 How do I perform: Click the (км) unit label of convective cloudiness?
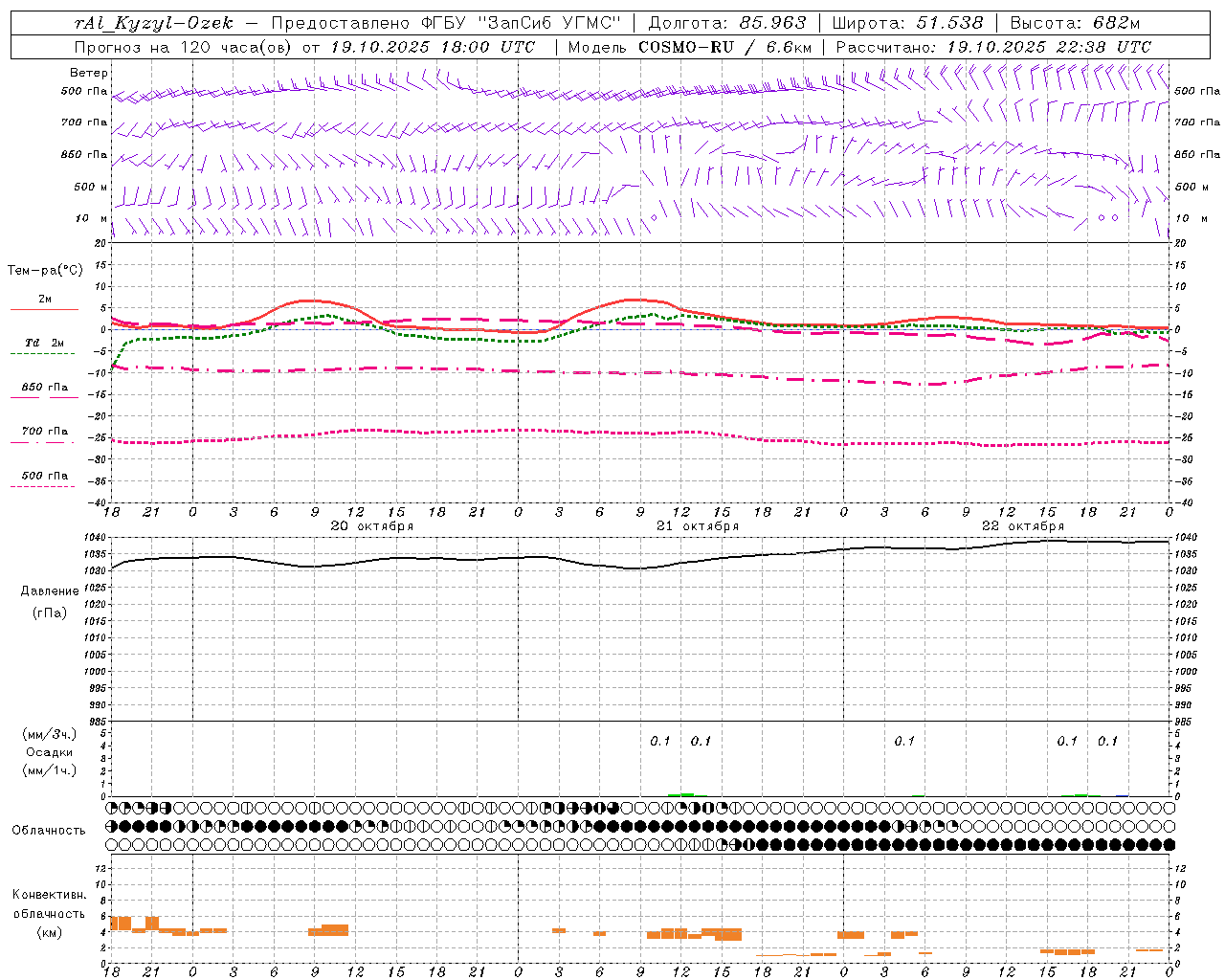(x=49, y=932)
